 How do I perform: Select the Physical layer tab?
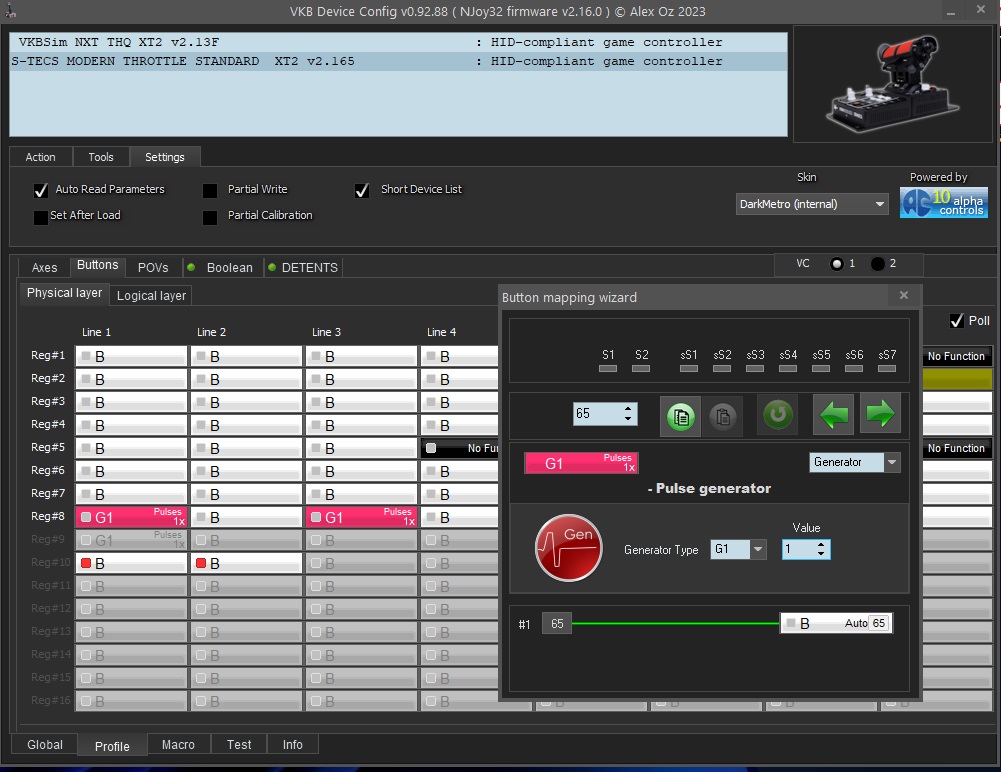pos(64,293)
